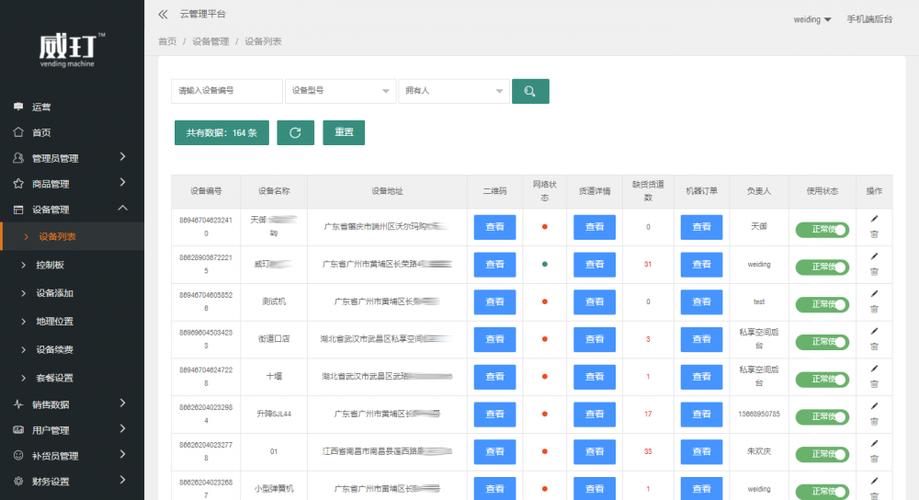Select 地理位置 submenu item

click(72, 321)
